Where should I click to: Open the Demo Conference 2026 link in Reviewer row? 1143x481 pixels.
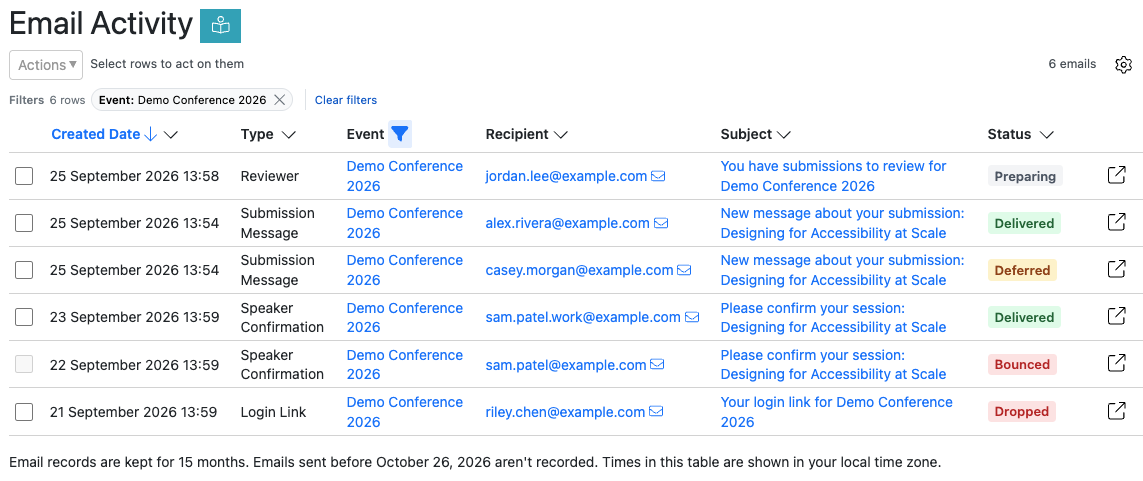click(x=405, y=176)
